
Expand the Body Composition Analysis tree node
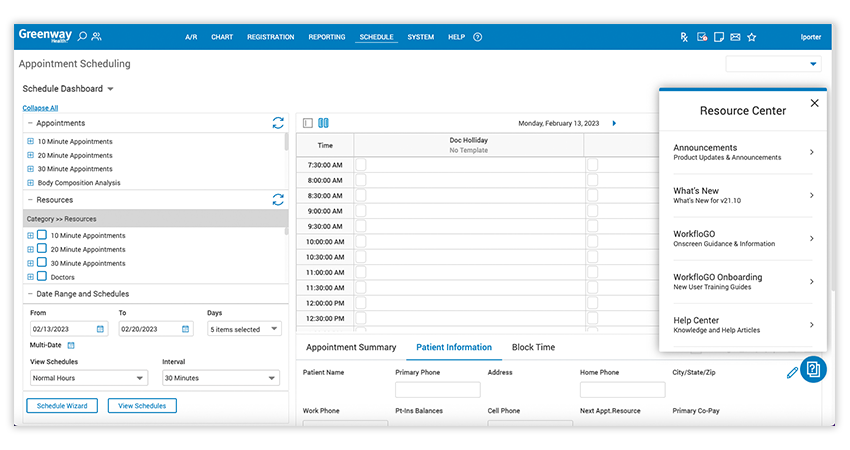point(31,183)
